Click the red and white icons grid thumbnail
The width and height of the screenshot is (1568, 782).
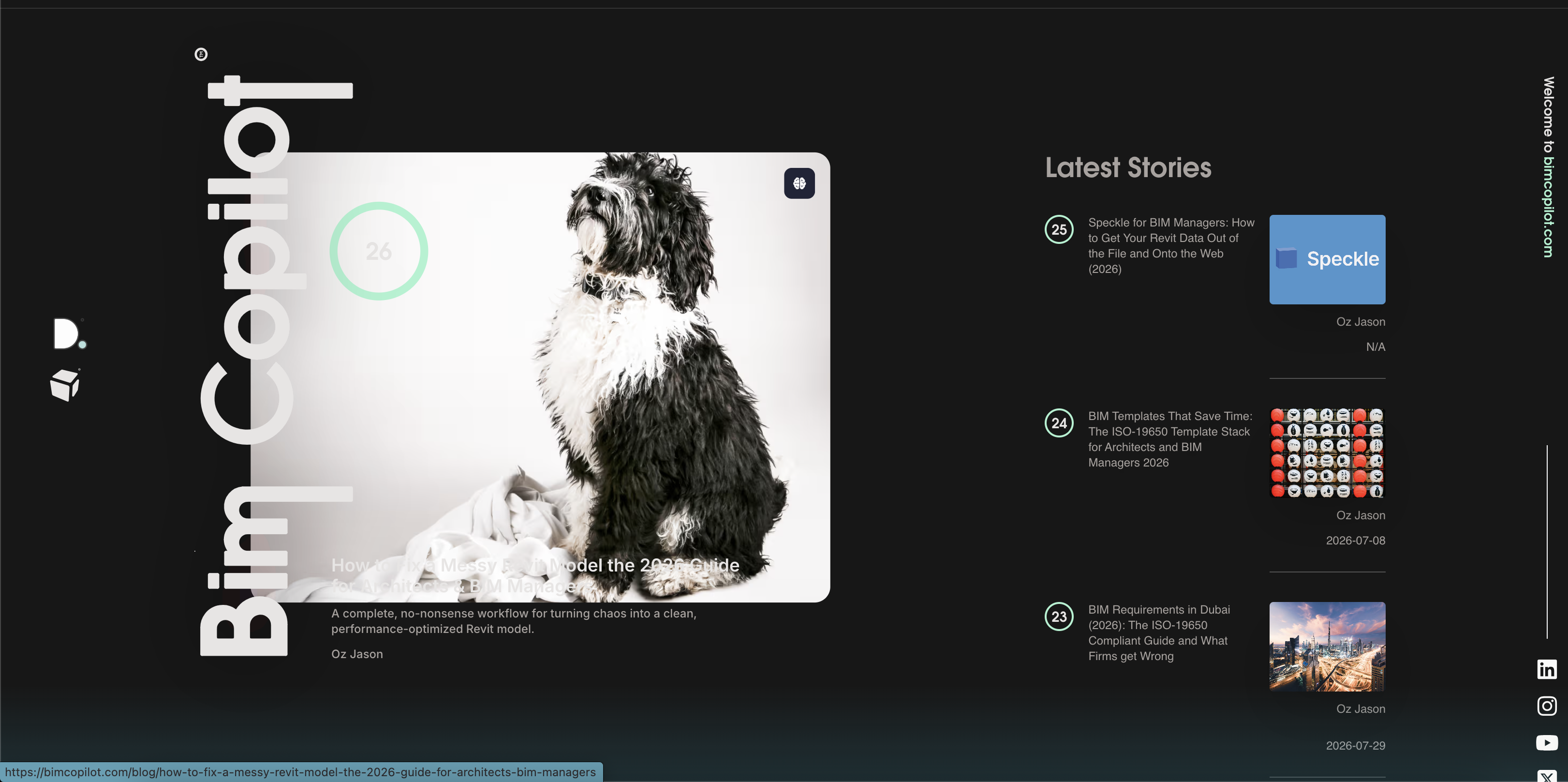tap(1327, 453)
